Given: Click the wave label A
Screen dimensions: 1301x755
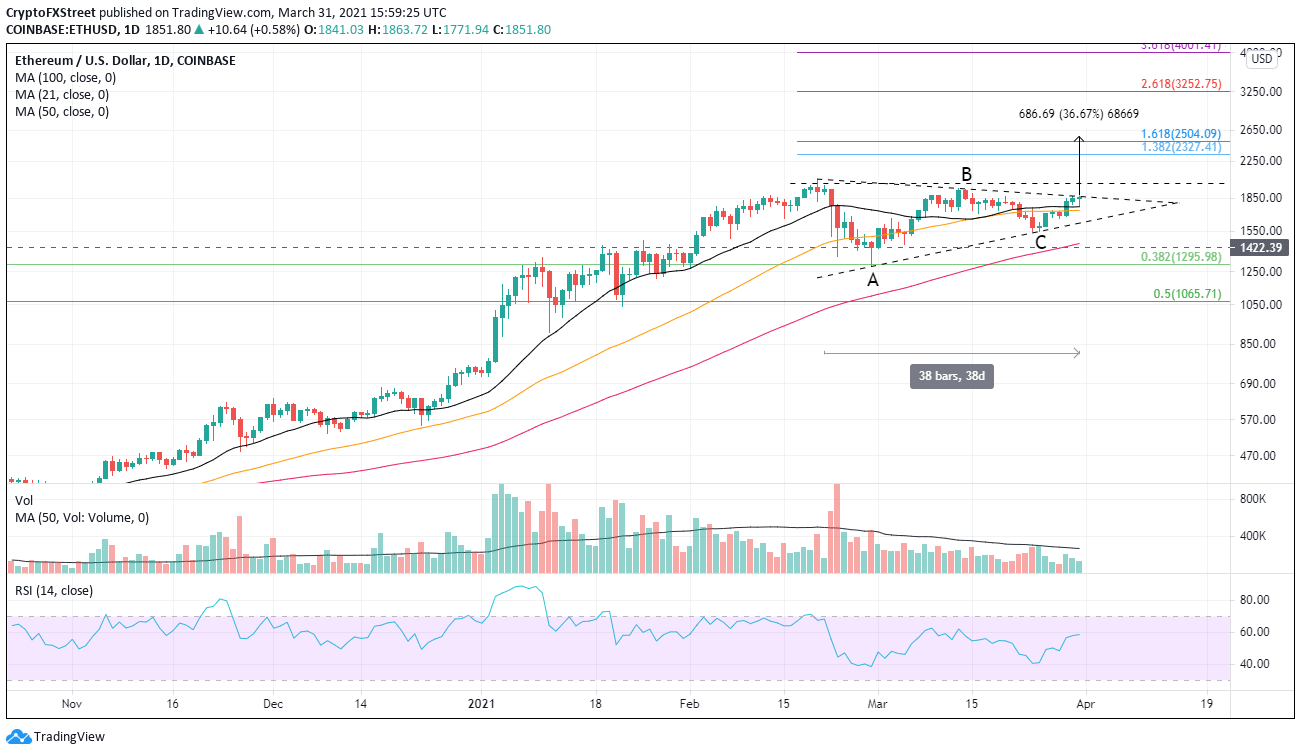Looking at the screenshot, I should (x=873, y=281).
